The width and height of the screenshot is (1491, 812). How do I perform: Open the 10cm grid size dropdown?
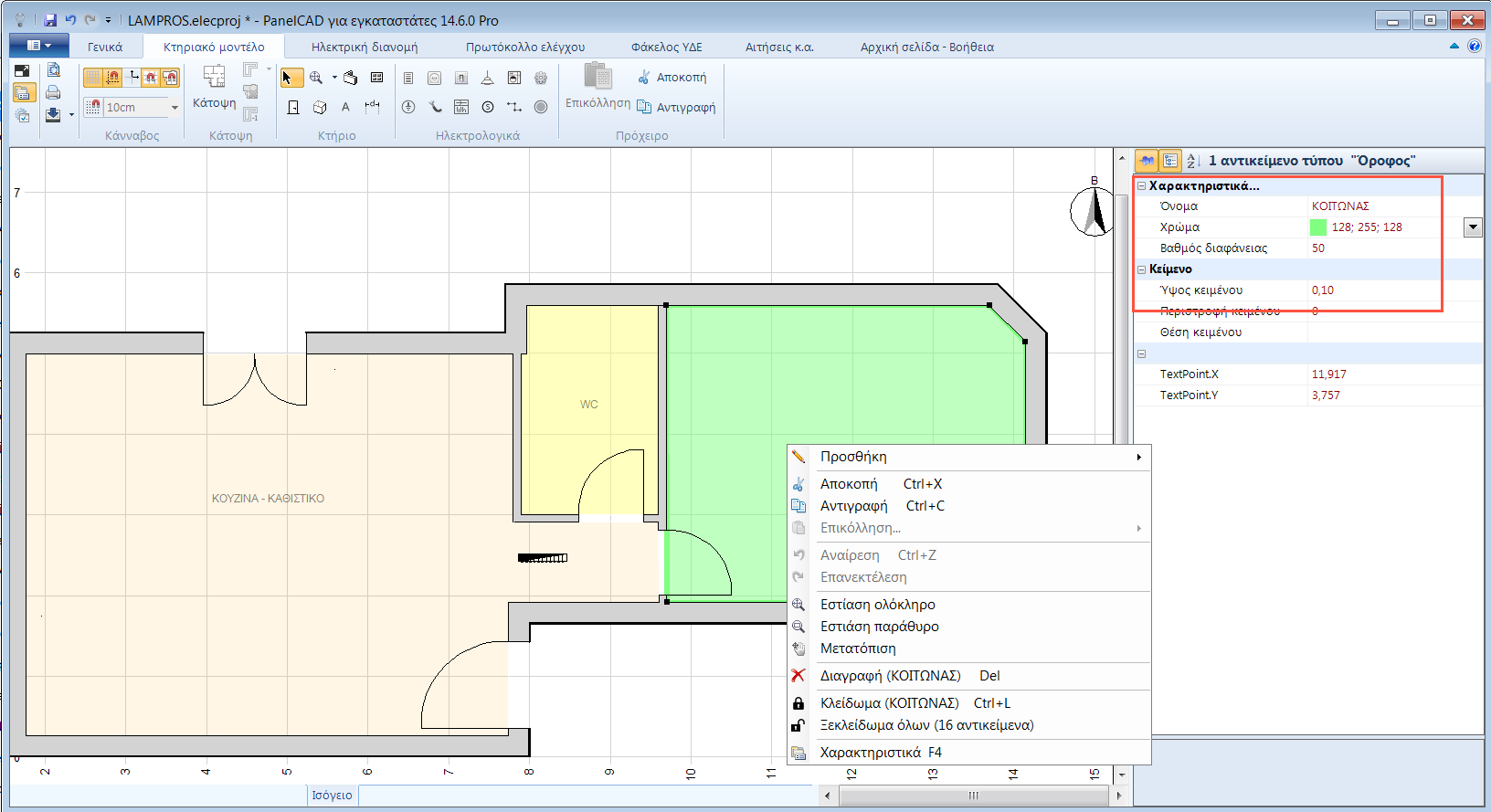[174, 108]
